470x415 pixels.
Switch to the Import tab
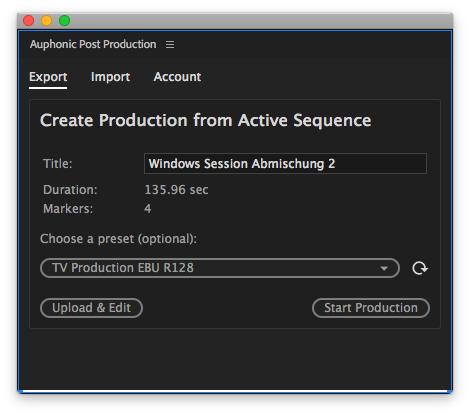tap(110, 77)
